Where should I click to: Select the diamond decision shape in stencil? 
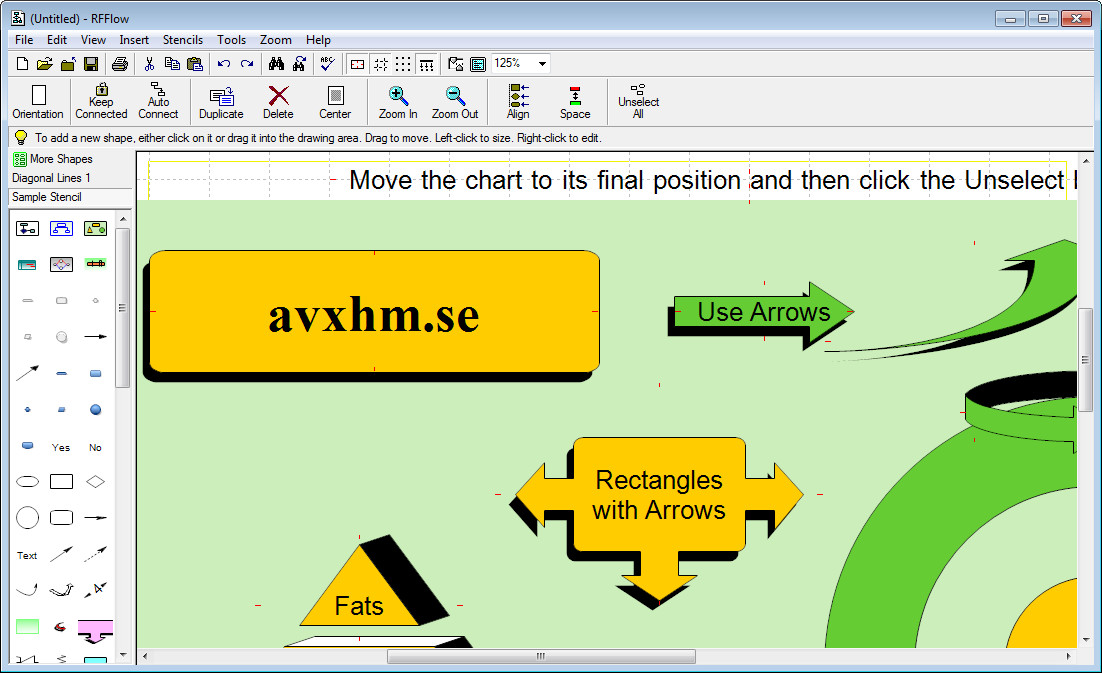(x=96, y=481)
